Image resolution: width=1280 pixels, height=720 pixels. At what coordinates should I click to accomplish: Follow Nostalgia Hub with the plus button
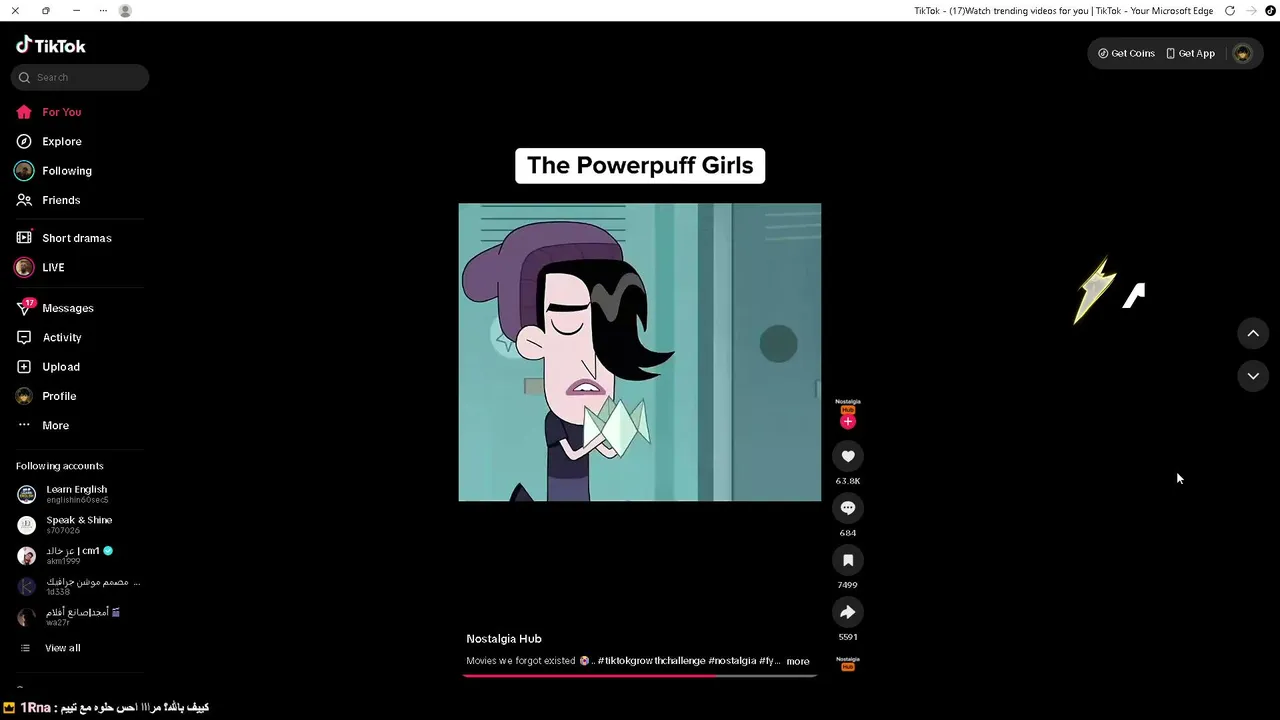pos(848,422)
